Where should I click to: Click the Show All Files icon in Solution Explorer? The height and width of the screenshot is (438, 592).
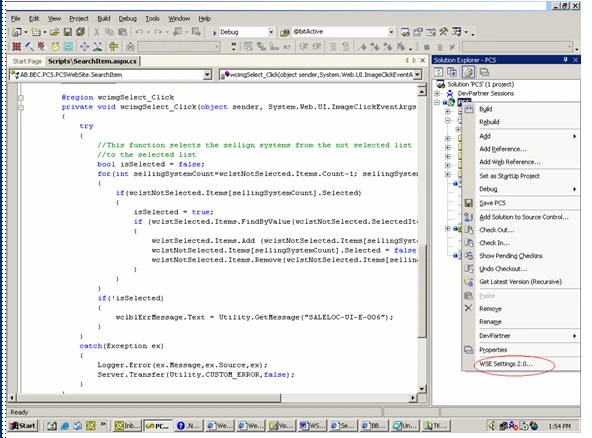(468, 72)
